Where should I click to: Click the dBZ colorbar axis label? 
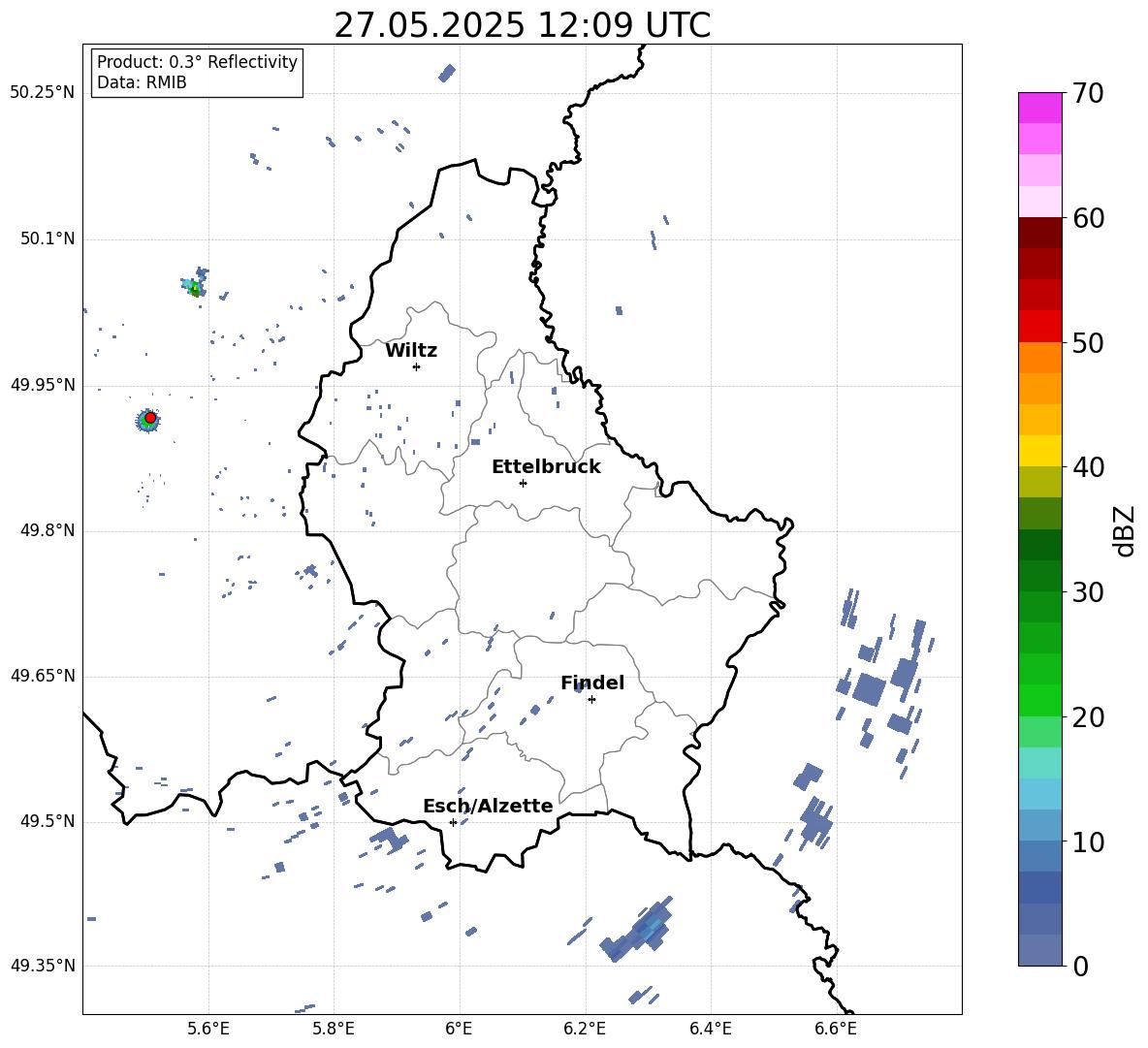coord(1126,530)
